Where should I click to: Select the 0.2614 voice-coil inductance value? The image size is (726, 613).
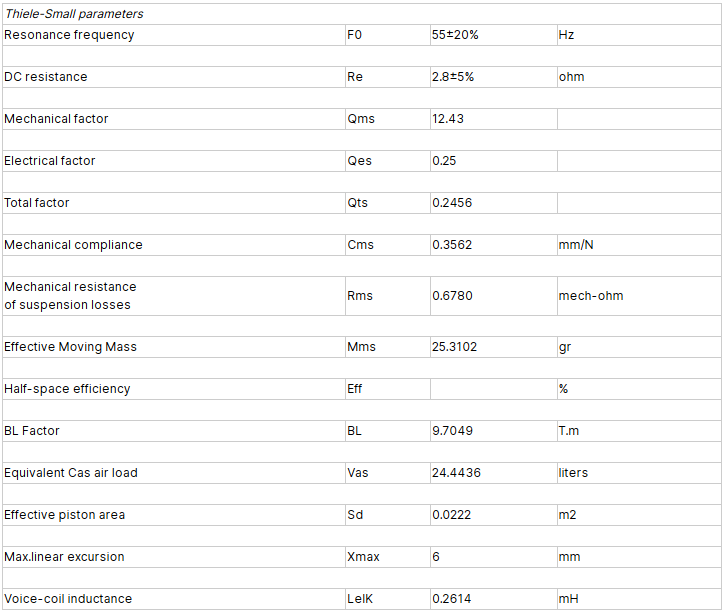(452, 599)
